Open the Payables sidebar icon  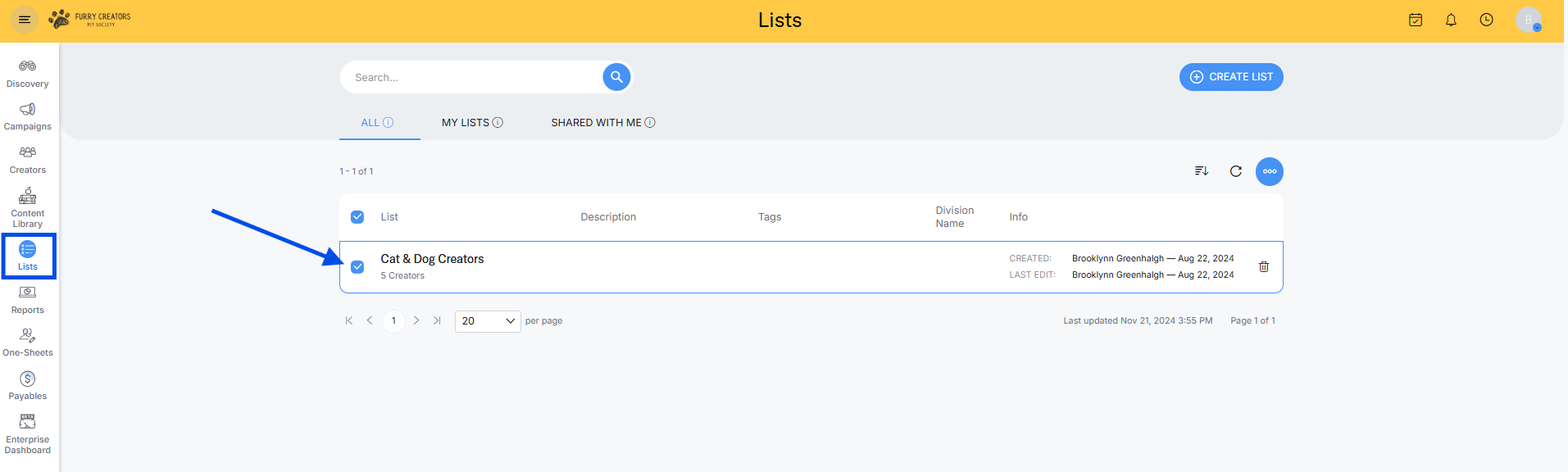pyautogui.click(x=27, y=385)
